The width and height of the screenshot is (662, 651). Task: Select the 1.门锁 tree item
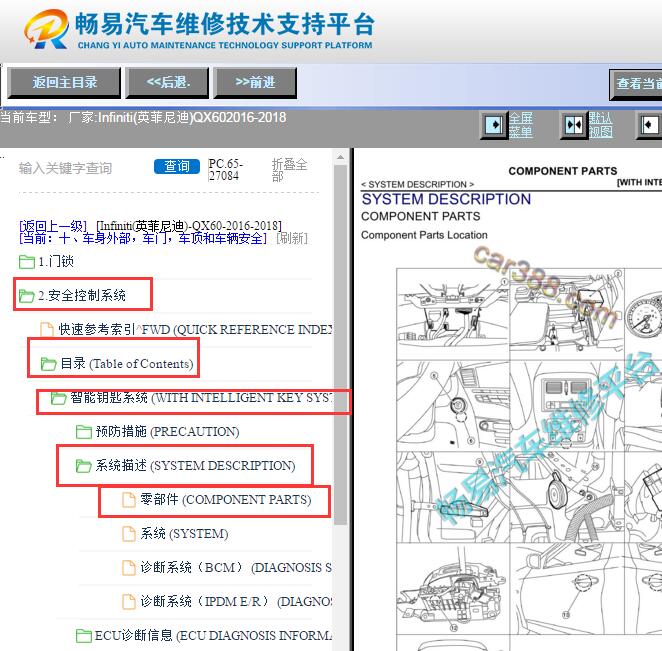click(x=56, y=262)
